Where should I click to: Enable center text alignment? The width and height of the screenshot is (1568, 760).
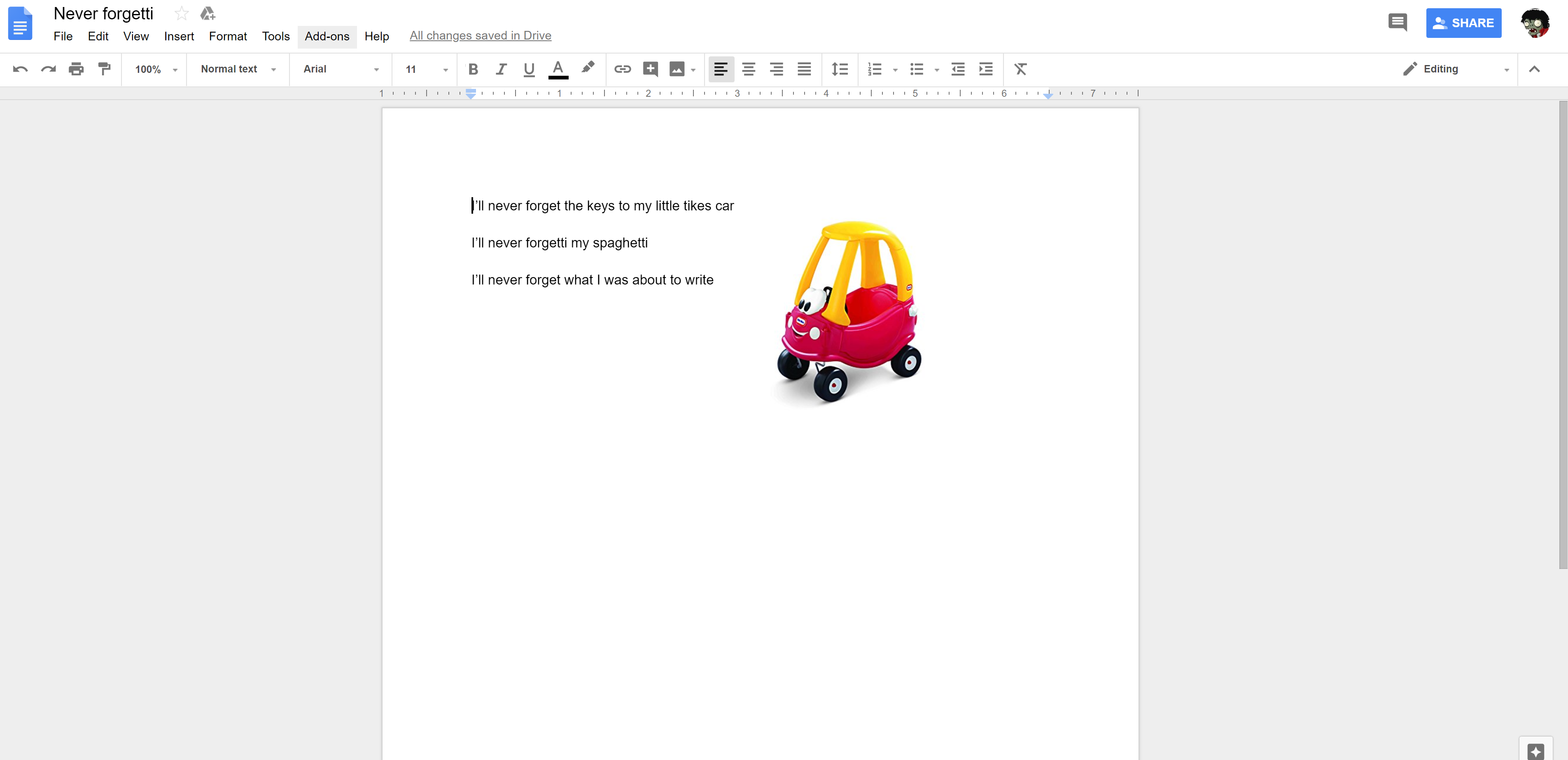tap(748, 69)
